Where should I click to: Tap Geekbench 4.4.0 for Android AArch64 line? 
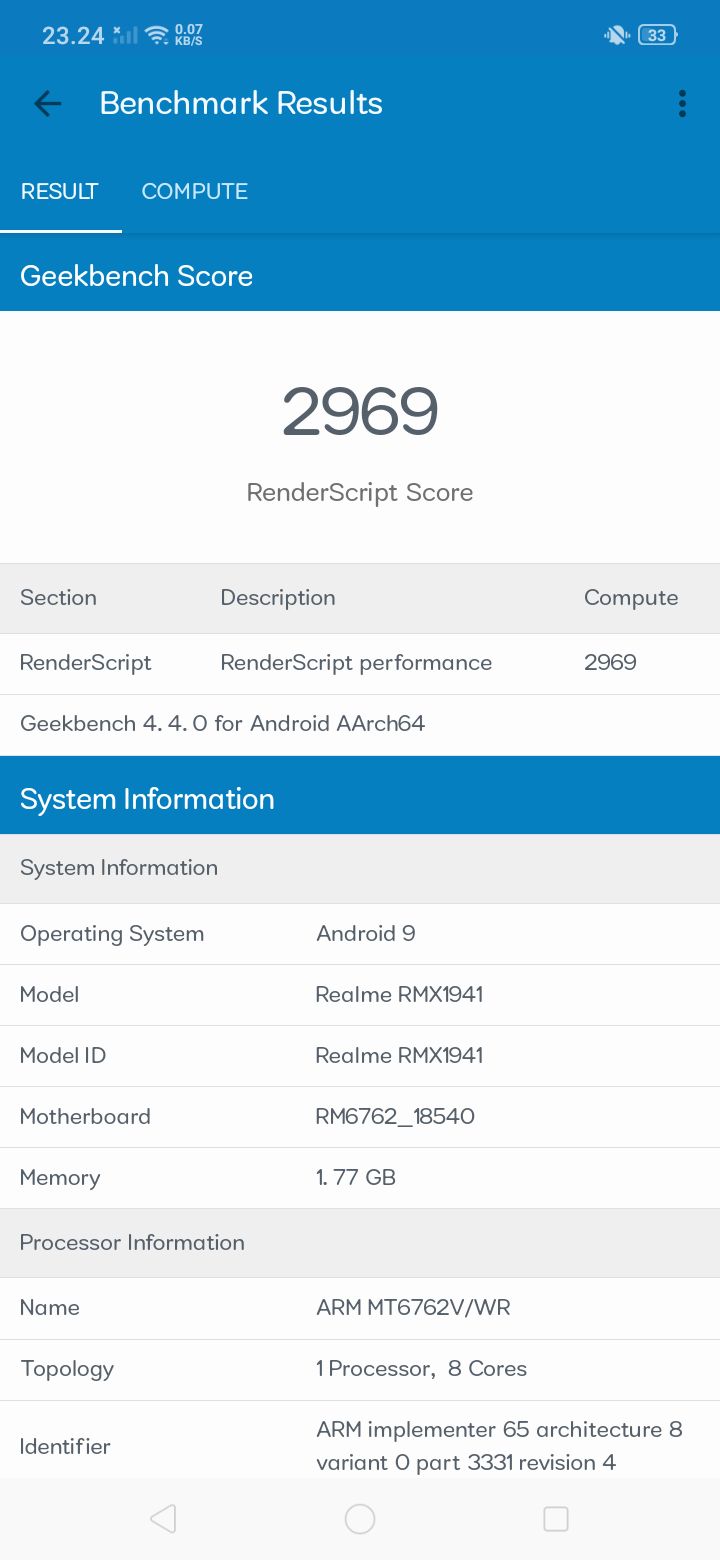pyautogui.click(x=223, y=723)
